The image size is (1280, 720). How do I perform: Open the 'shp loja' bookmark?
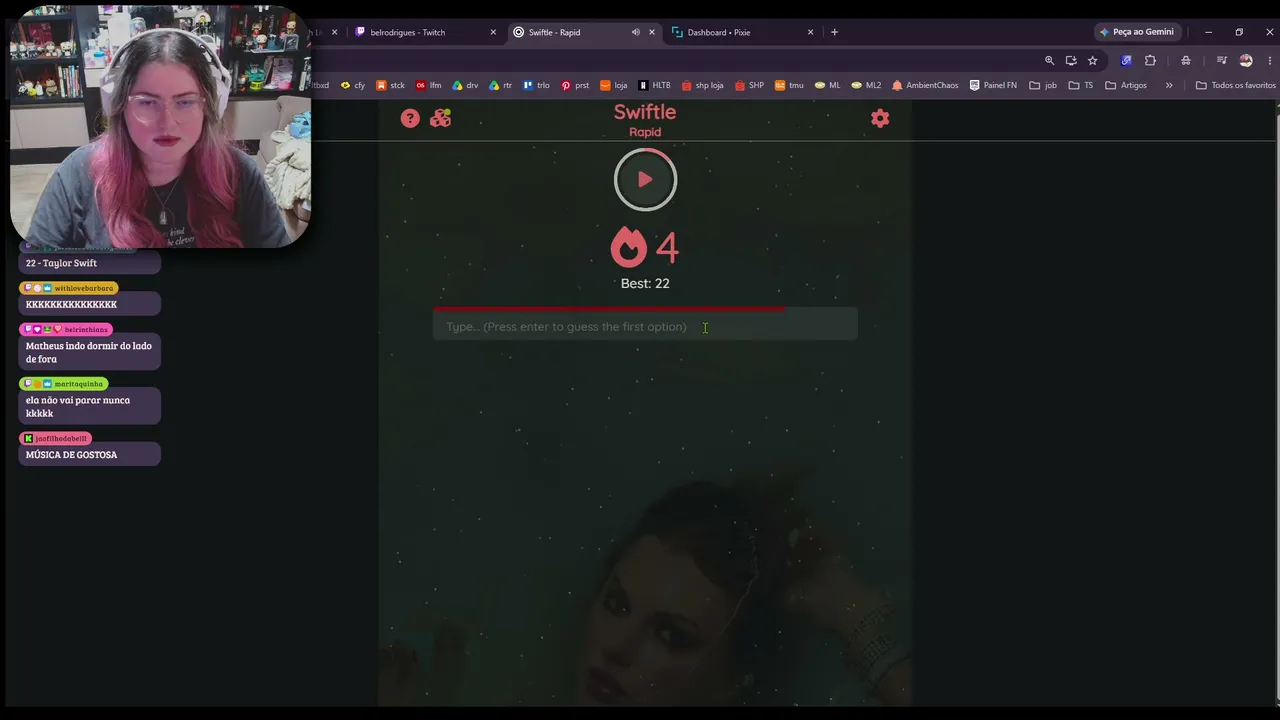coord(702,85)
